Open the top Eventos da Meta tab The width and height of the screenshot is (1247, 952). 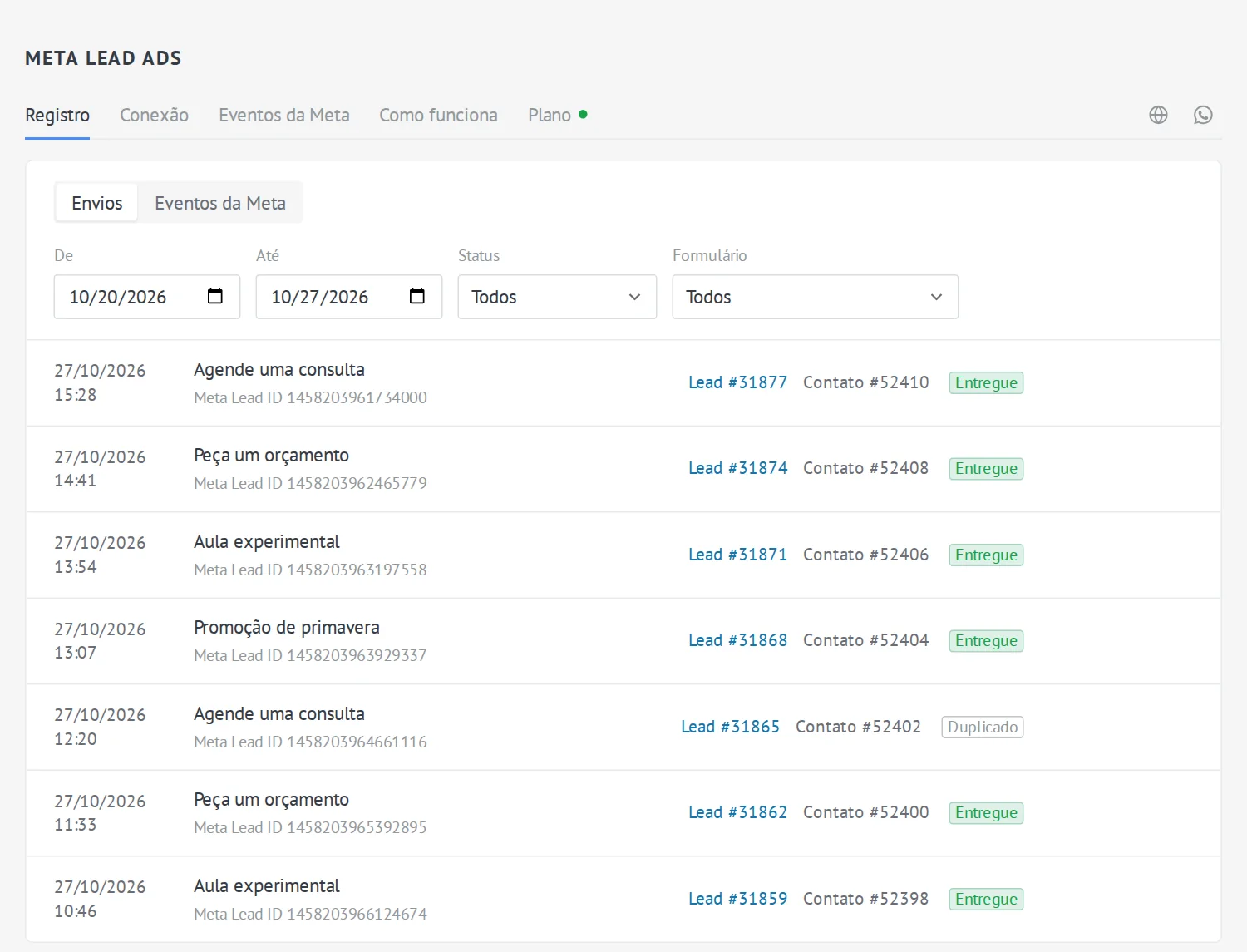point(284,115)
